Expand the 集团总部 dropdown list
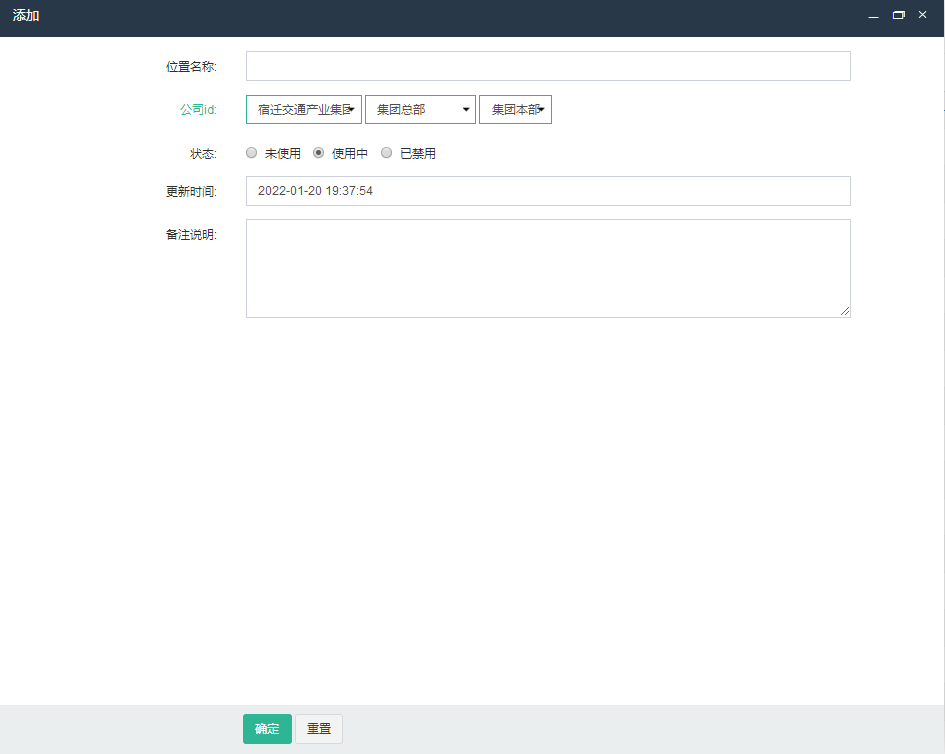The image size is (945, 754). (x=420, y=109)
